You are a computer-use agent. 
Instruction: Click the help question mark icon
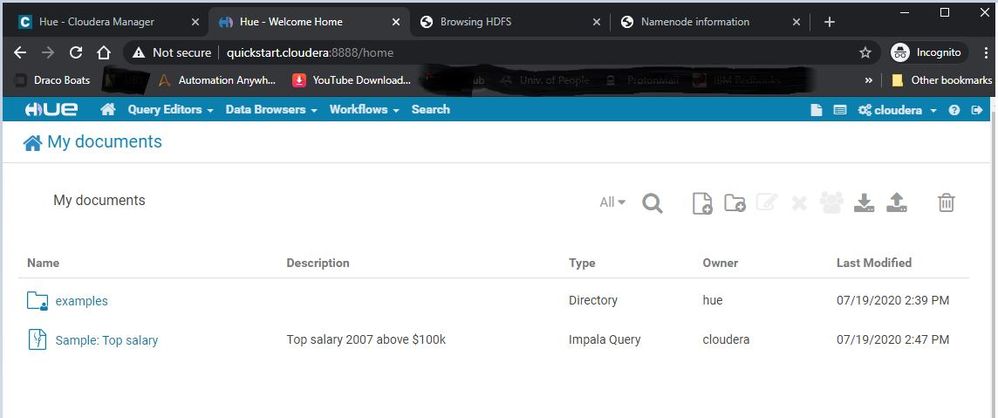click(x=953, y=110)
